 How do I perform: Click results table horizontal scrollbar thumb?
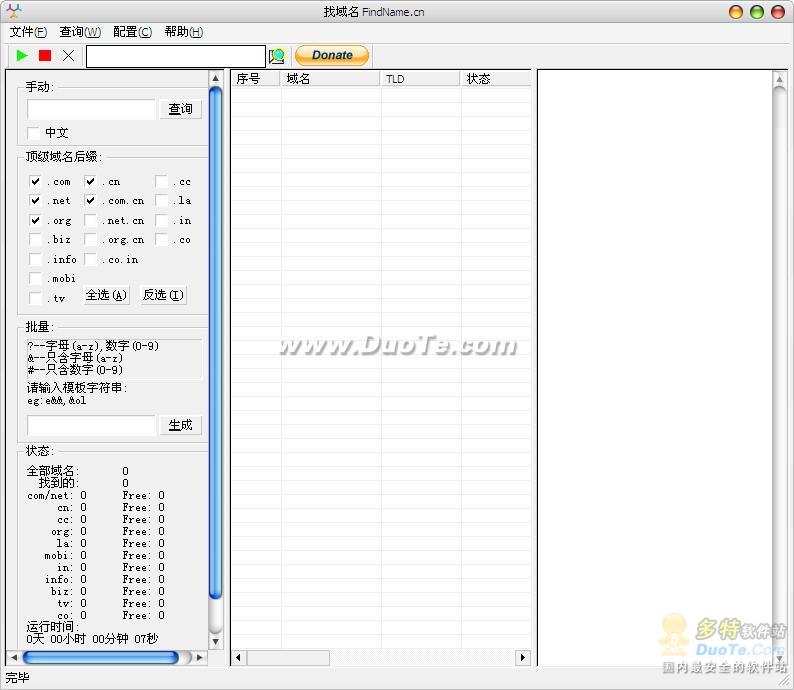click(x=288, y=658)
